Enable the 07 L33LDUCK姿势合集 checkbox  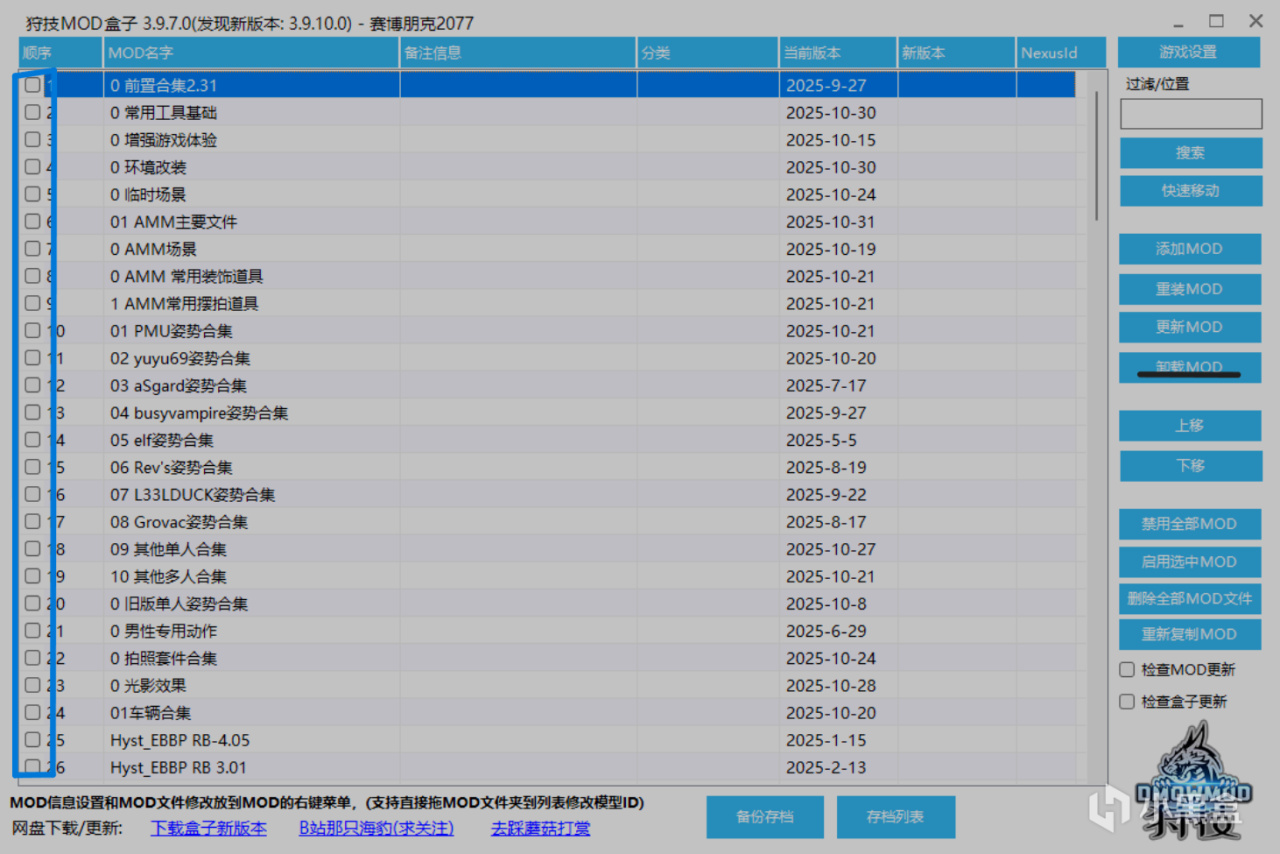pos(33,494)
